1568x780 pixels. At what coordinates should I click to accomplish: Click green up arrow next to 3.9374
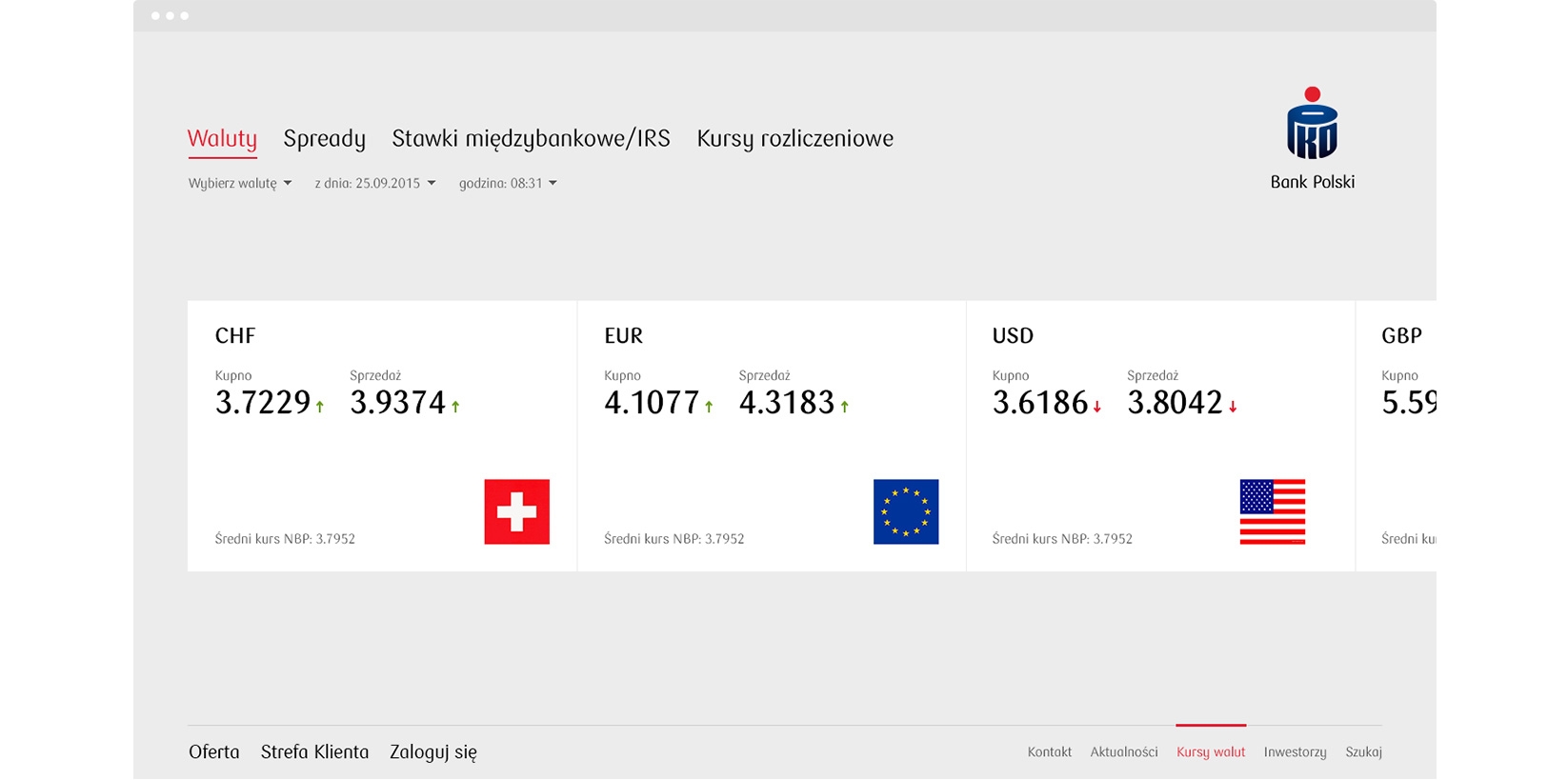[x=455, y=407]
